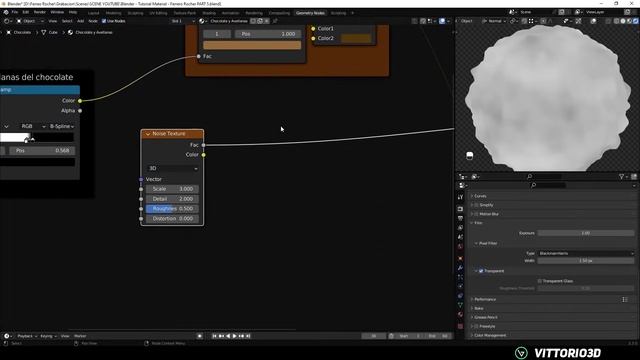
Task: Toggle the Transparent film checkbox
Action: point(481,271)
